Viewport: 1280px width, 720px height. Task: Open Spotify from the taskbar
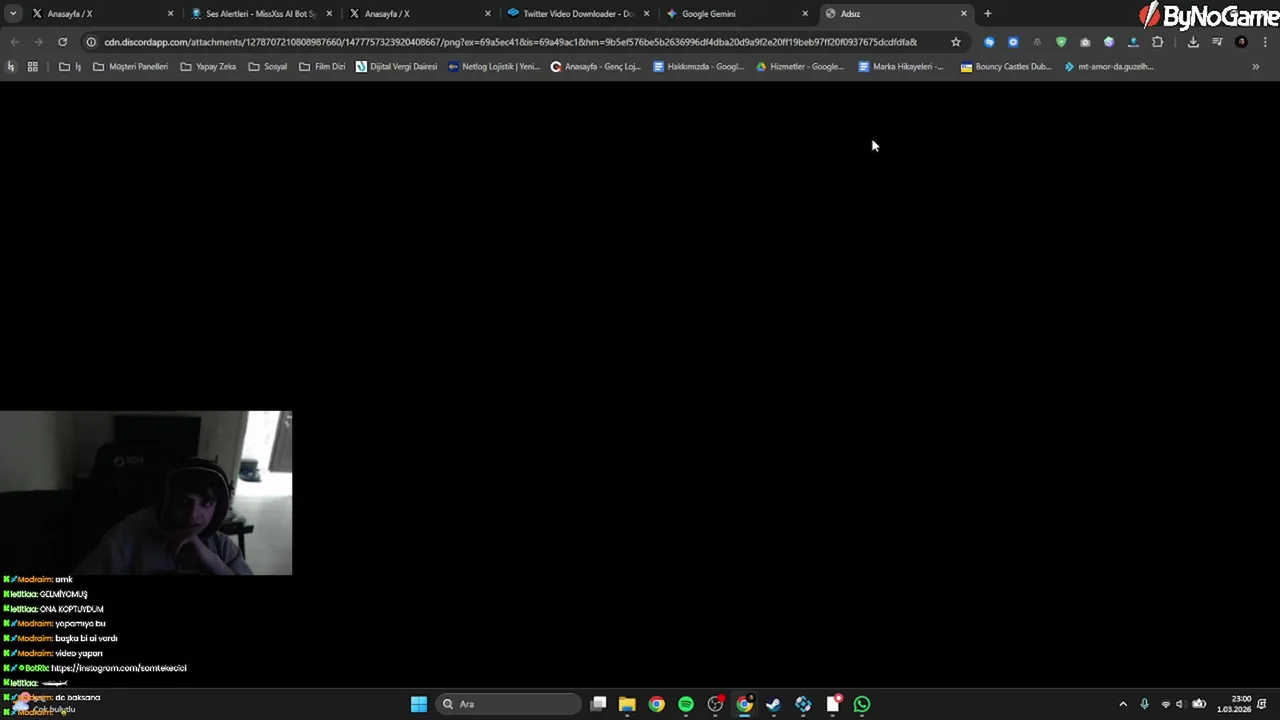[686, 704]
